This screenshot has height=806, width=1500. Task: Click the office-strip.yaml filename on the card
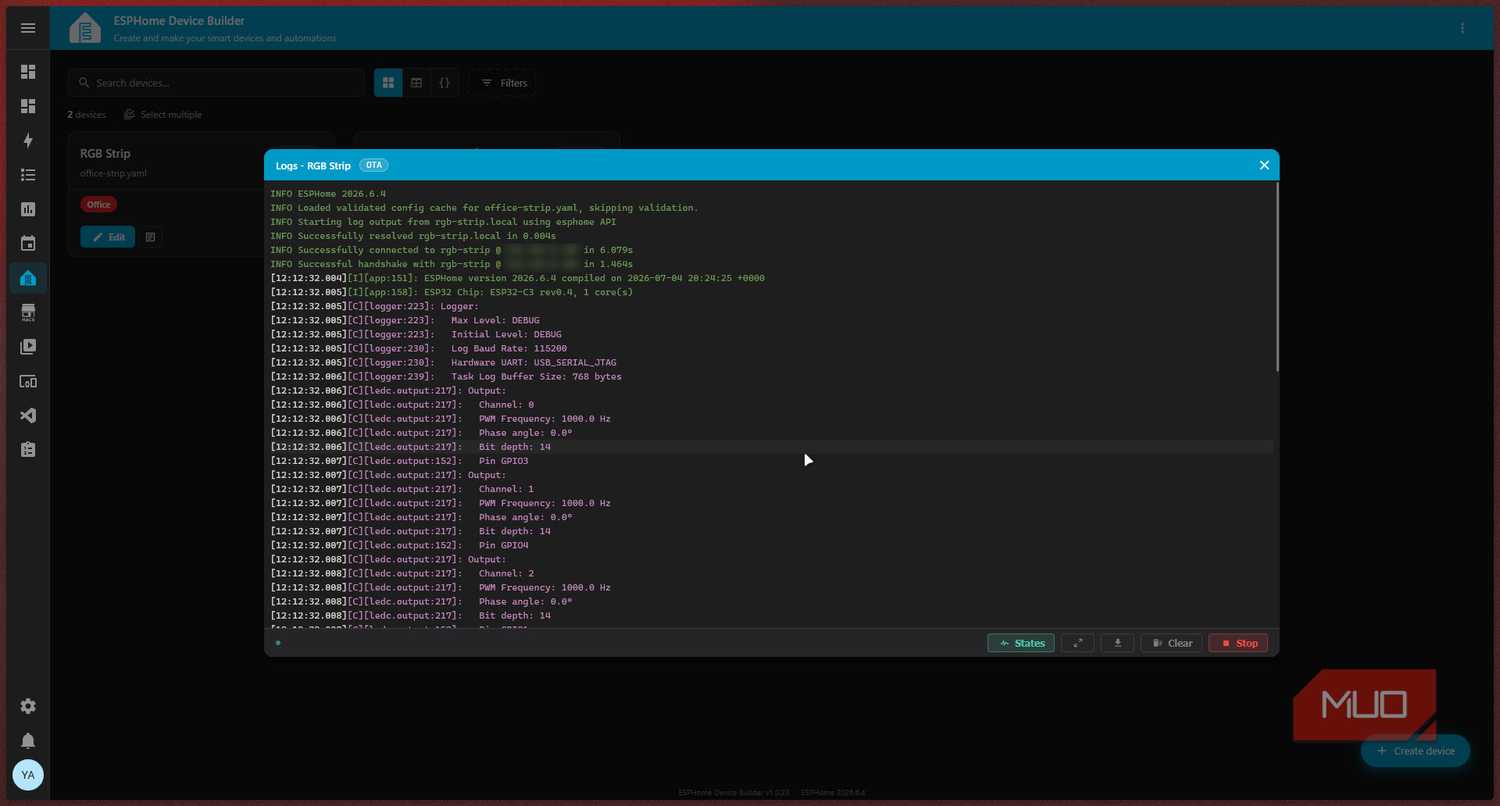click(114, 173)
